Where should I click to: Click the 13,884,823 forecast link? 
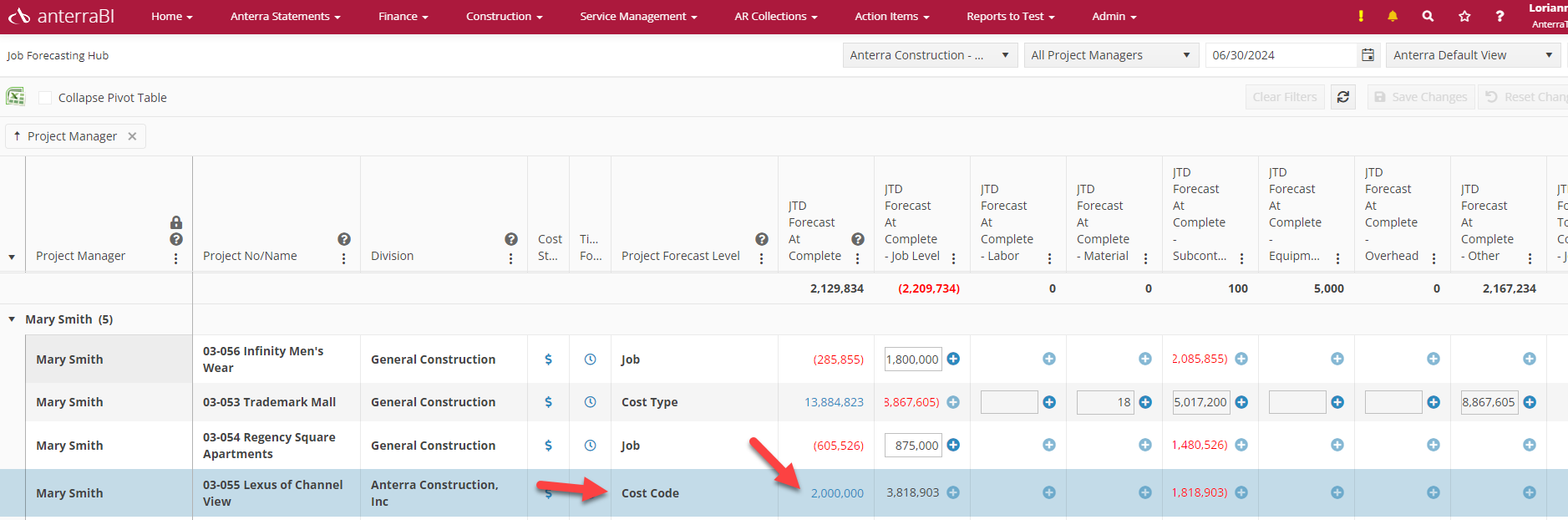tap(834, 402)
